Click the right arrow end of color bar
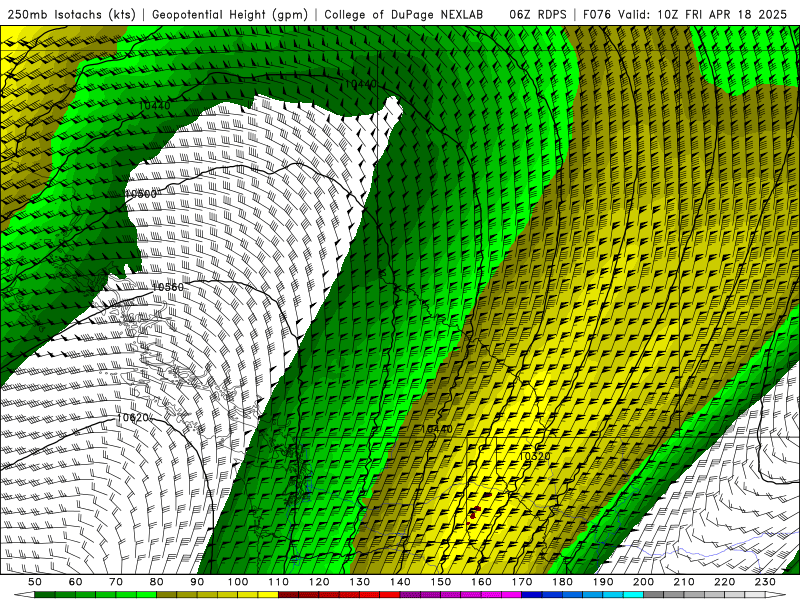Screen dimensions: 800x600 click(776, 595)
